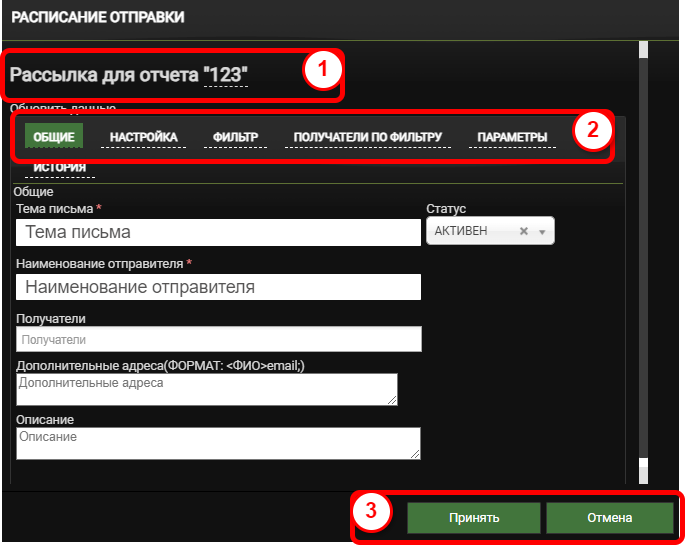
Task: Cancel with the Отмена button
Action: (609, 518)
